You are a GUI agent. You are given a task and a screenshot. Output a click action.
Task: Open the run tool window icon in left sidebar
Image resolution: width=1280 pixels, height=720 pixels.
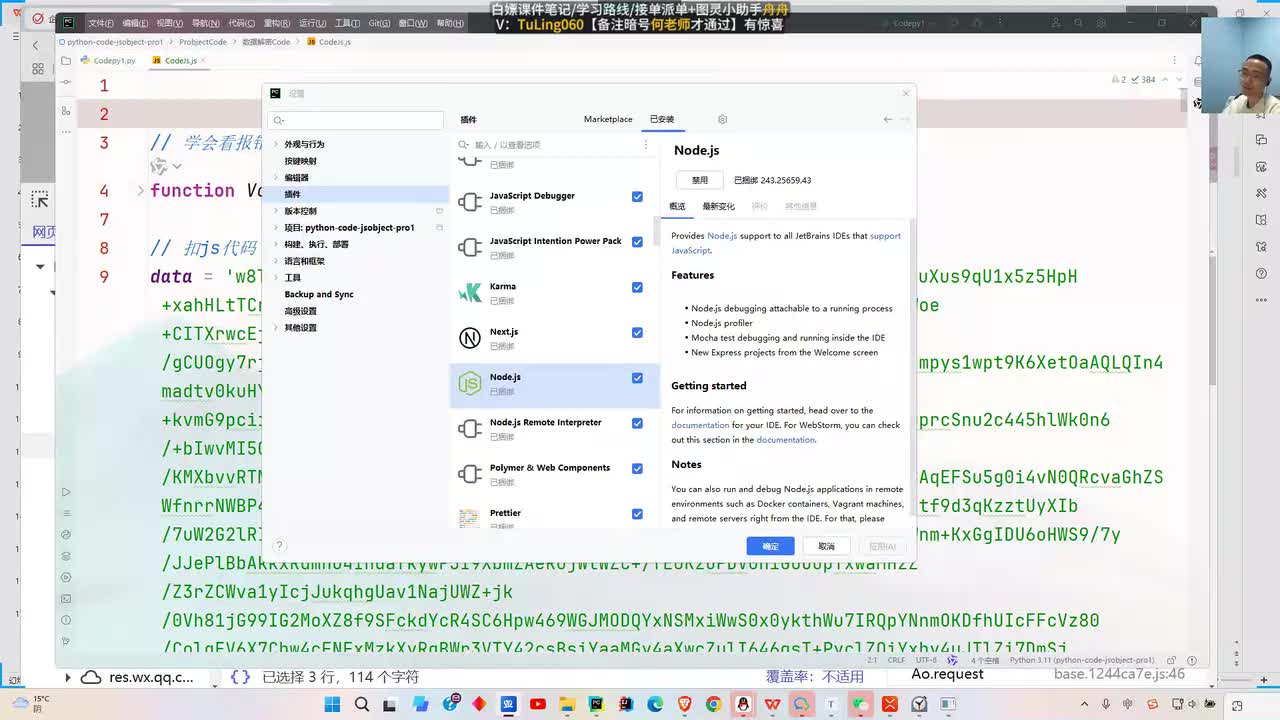[66, 492]
